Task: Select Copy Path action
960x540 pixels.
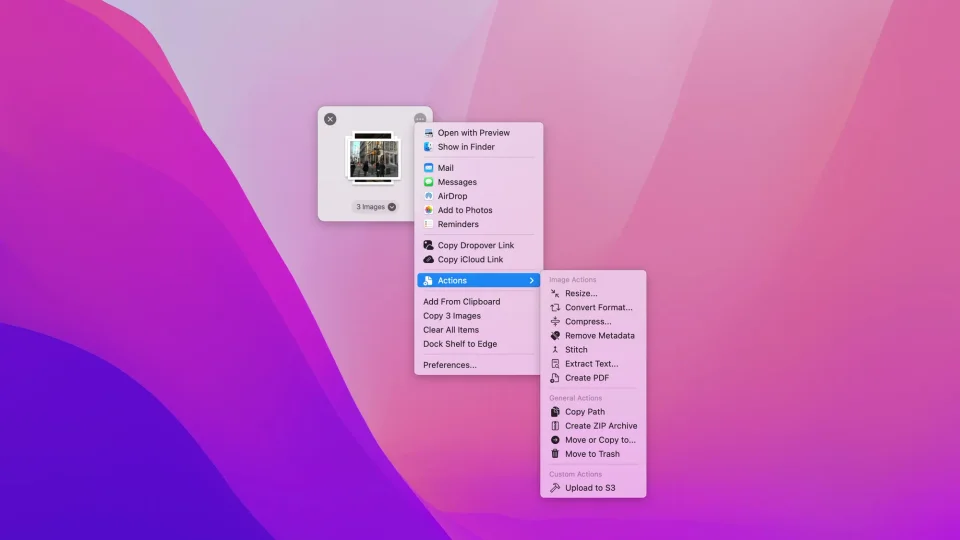Action: (x=585, y=411)
